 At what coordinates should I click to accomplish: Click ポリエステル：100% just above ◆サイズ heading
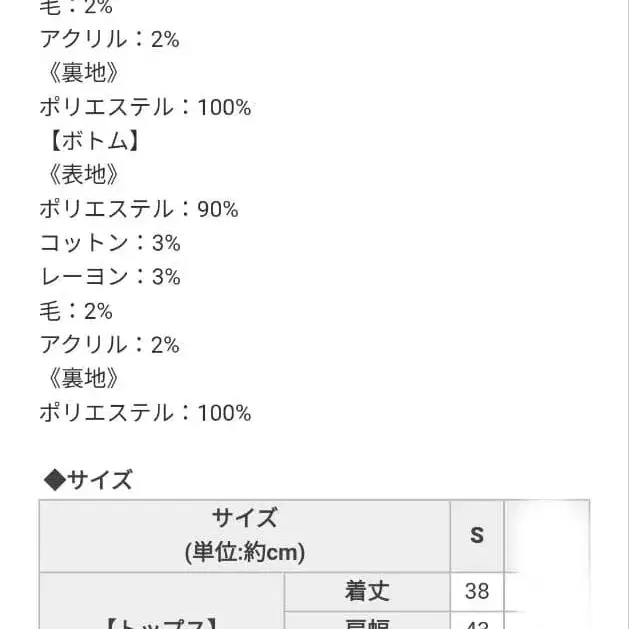(x=145, y=413)
